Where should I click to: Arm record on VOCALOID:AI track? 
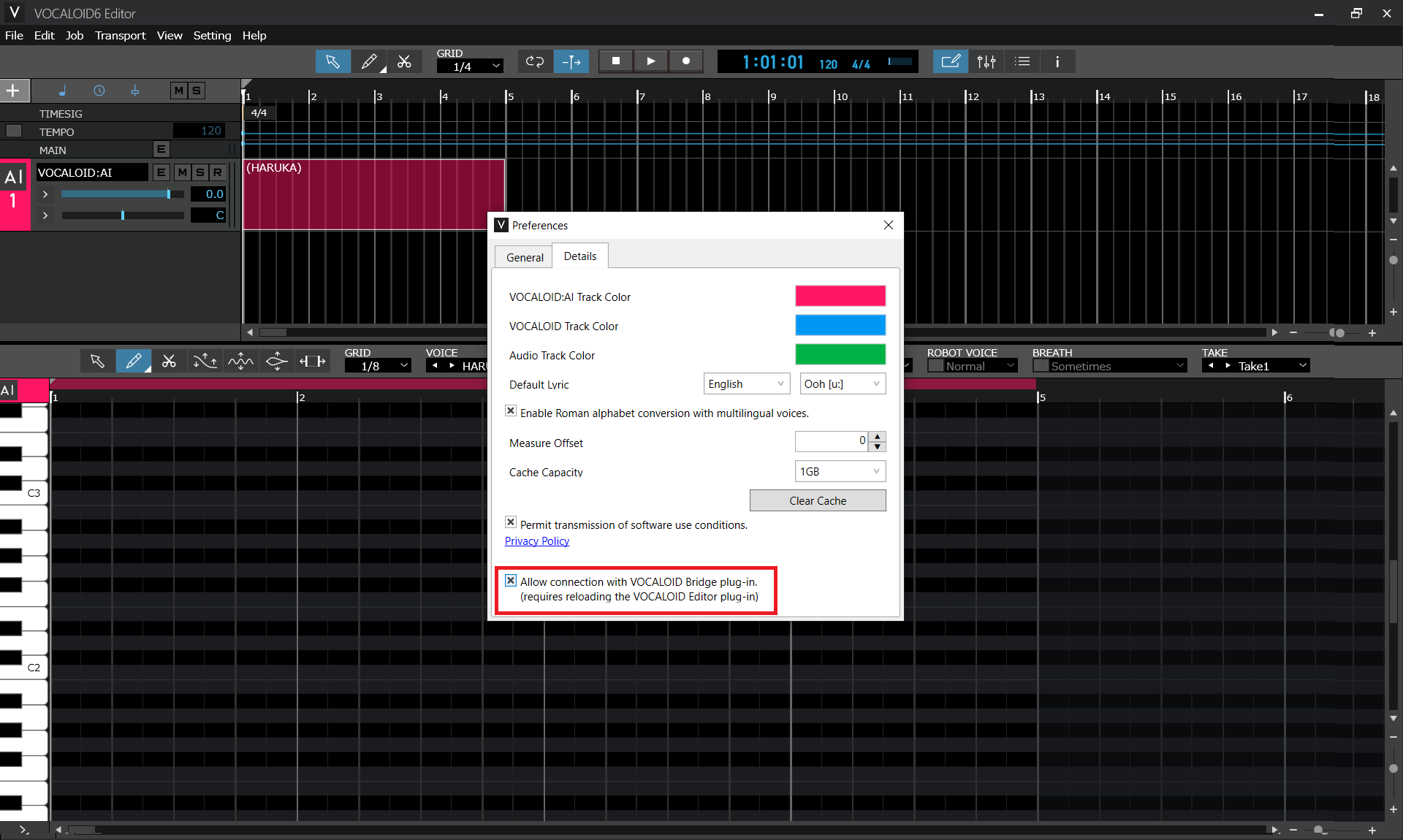coord(217,172)
